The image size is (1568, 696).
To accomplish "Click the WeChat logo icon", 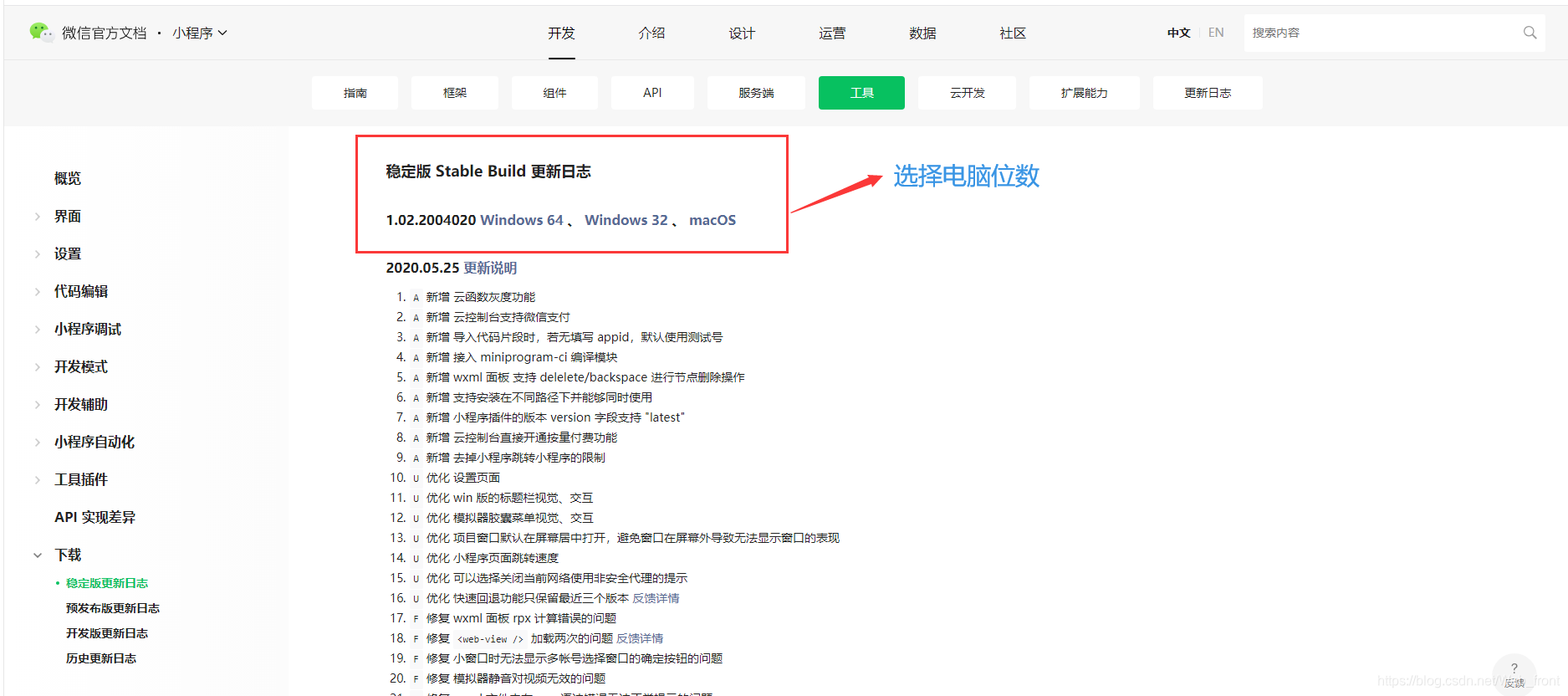I will tap(40, 32).
